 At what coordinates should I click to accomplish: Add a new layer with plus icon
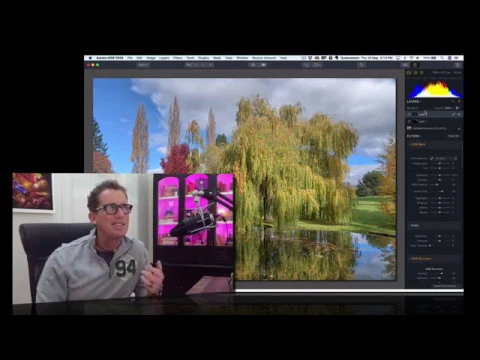click(x=459, y=101)
